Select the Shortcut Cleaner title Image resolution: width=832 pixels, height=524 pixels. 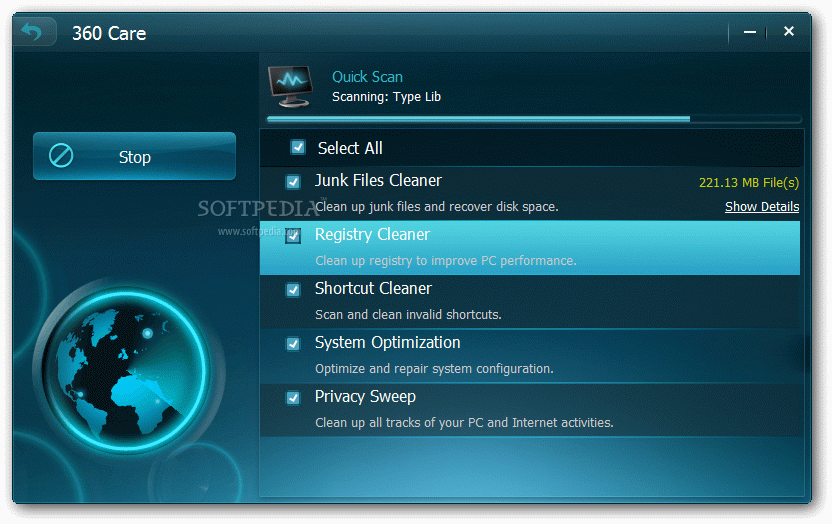pos(373,289)
